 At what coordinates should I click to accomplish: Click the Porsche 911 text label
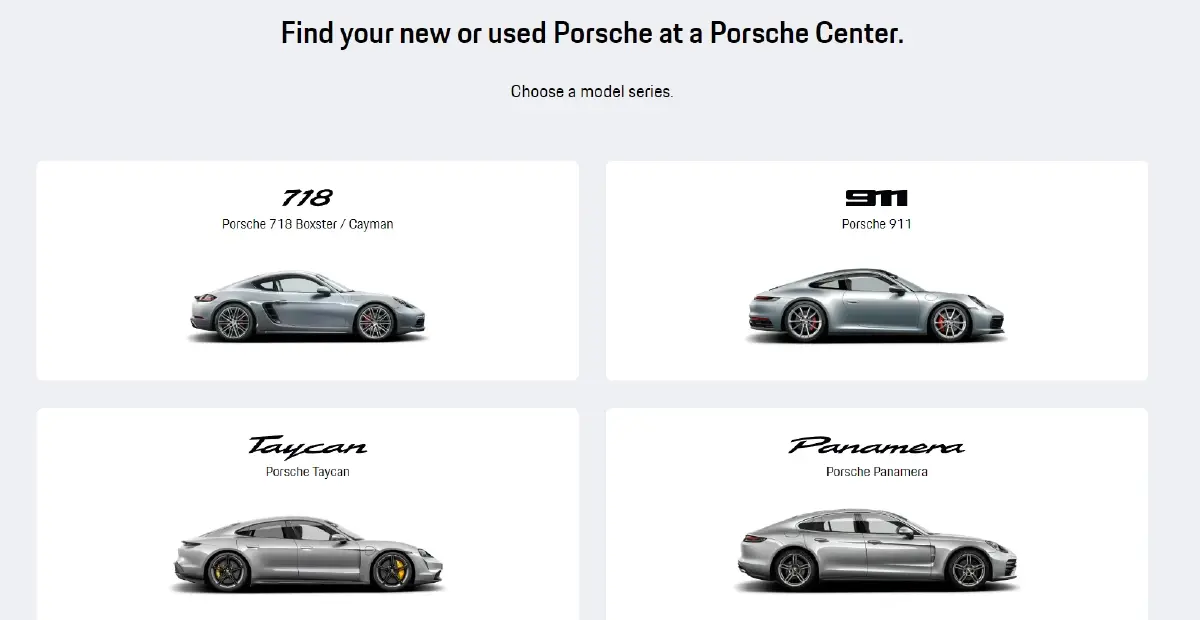(x=875, y=224)
